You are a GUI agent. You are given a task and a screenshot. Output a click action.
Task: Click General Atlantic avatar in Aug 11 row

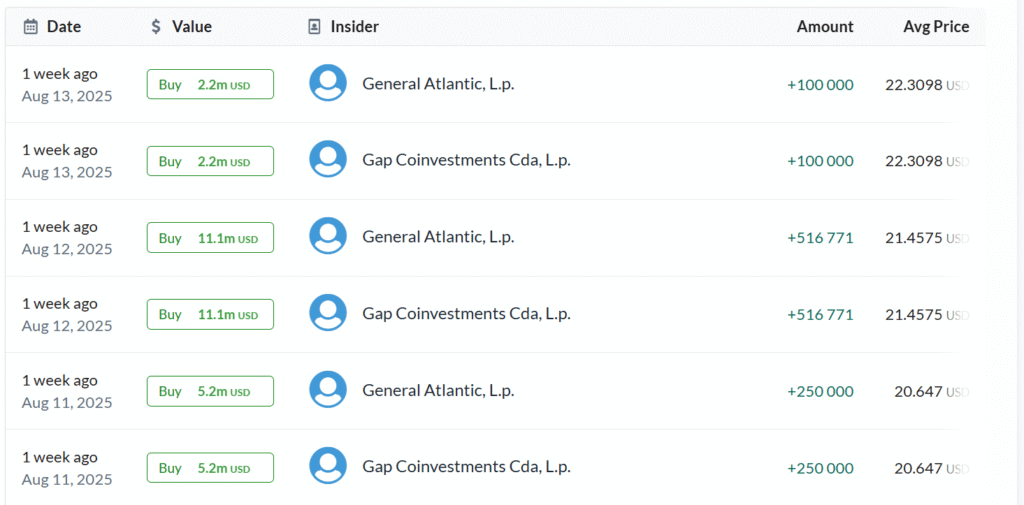(328, 390)
